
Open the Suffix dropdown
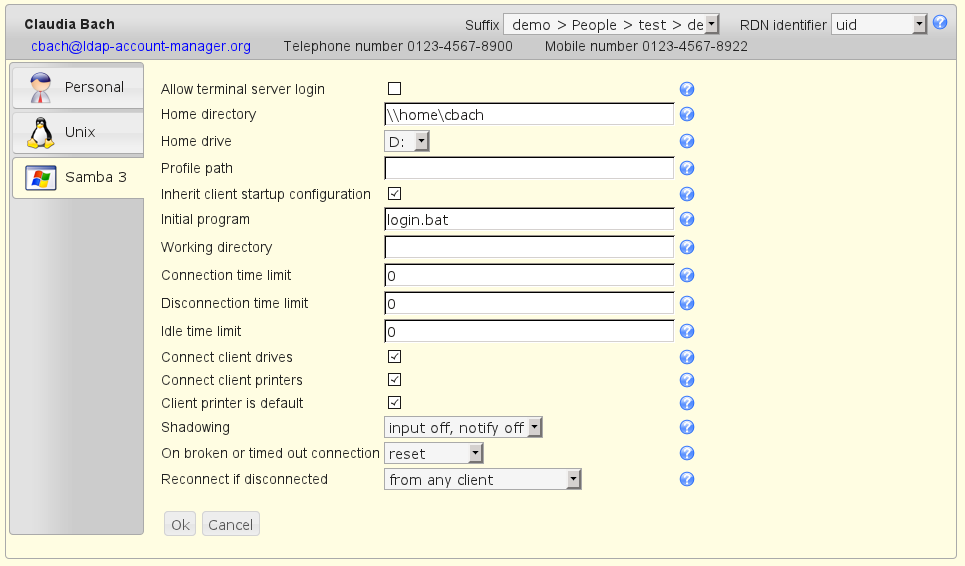(611, 24)
